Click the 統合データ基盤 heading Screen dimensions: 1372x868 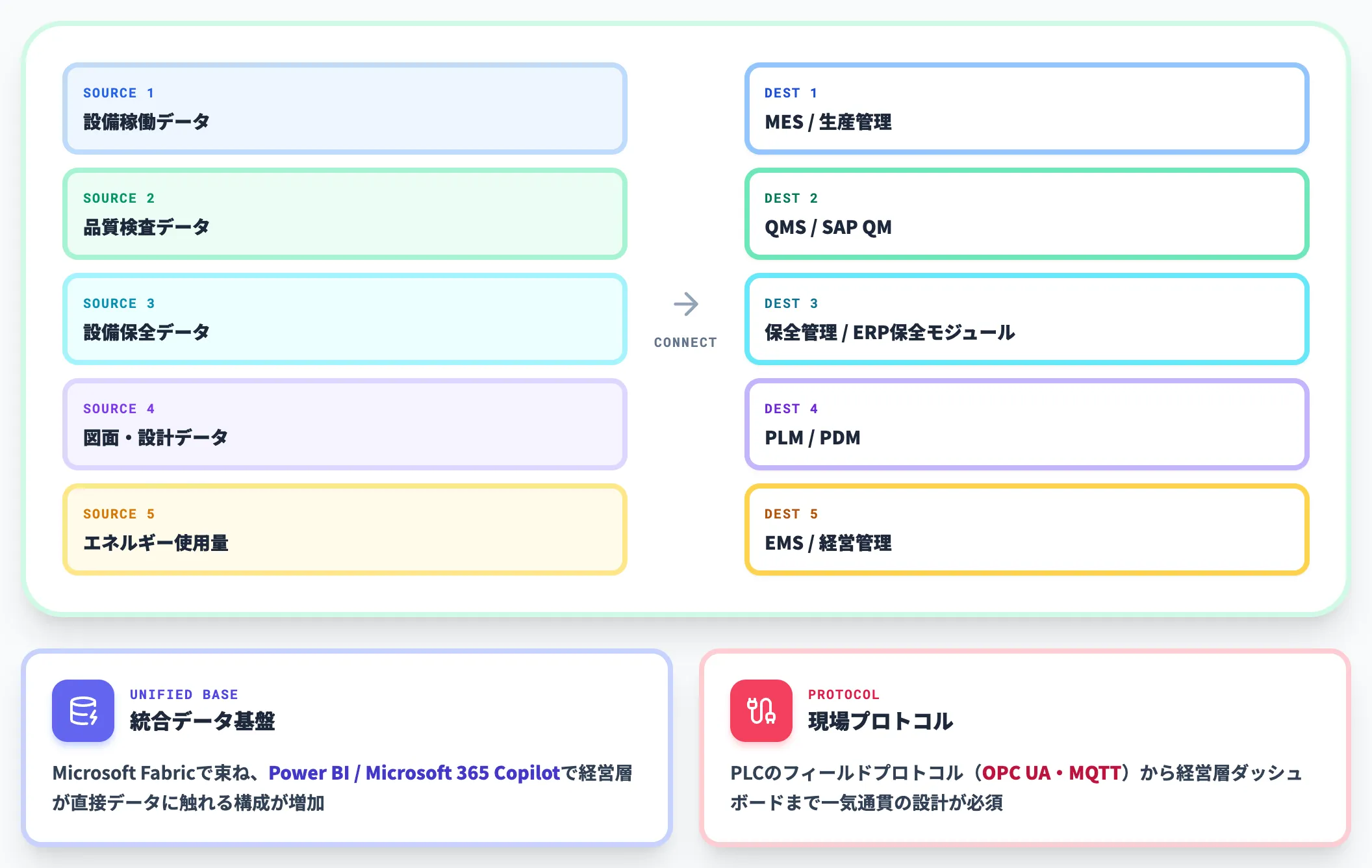(202, 721)
